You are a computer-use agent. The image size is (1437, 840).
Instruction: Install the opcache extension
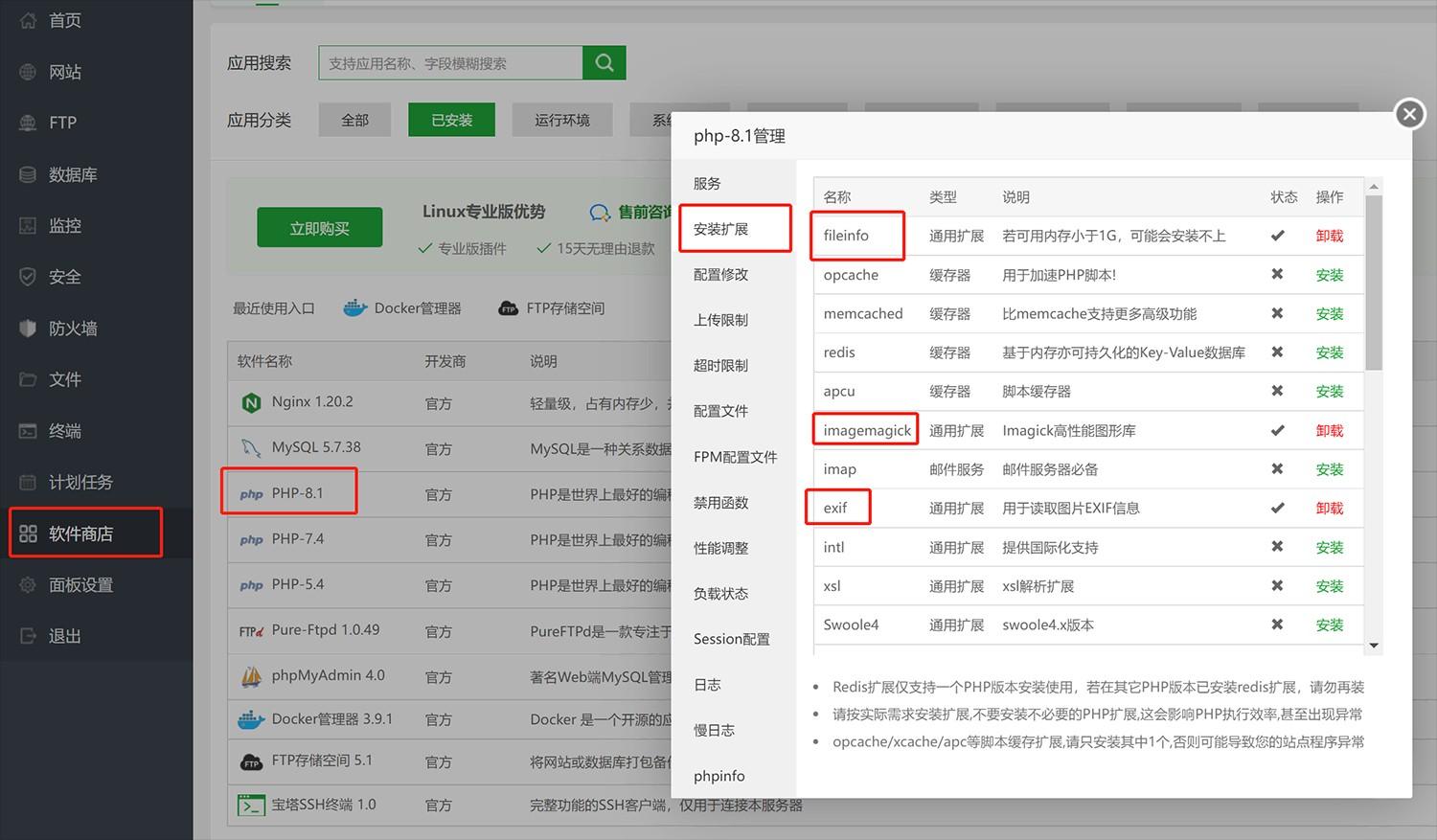coord(1330,275)
